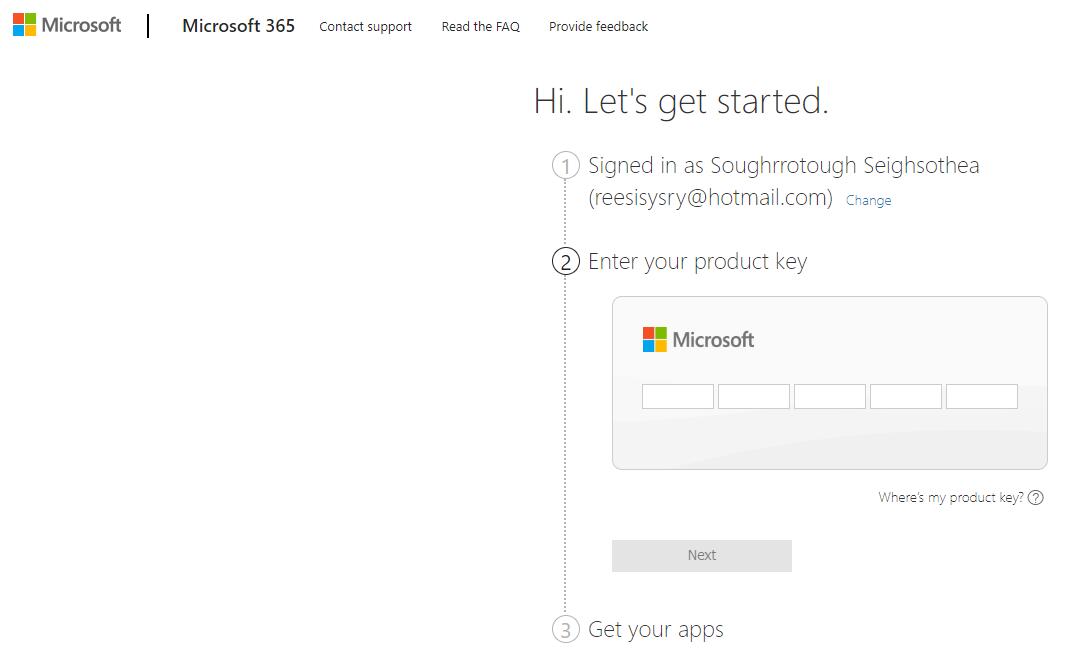Image resolution: width=1072 pixels, height=654 pixels.
Task: Open the circled question mark help icon
Action: click(1036, 497)
